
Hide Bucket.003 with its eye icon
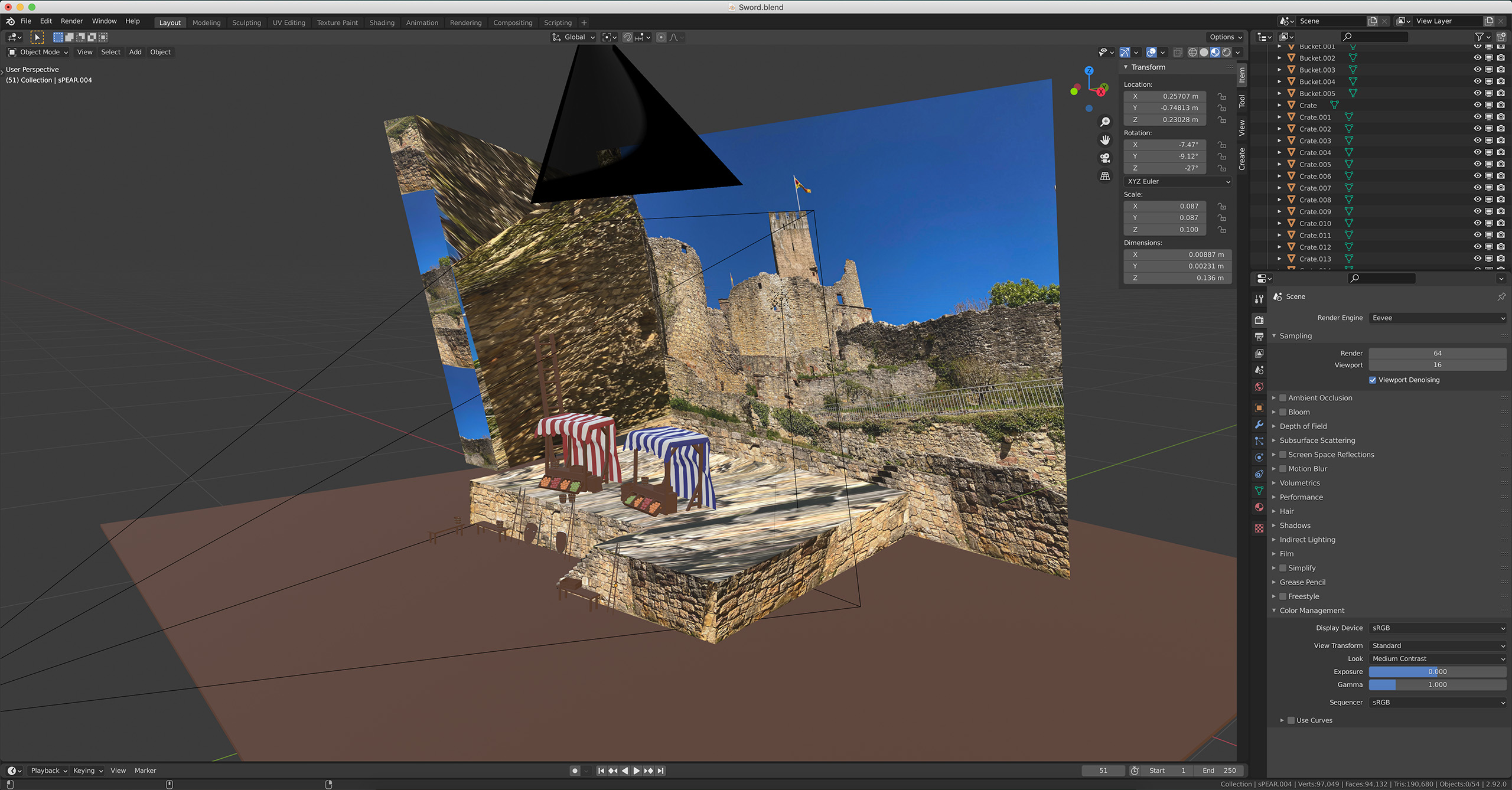pyautogui.click(x=1477, y=70)
